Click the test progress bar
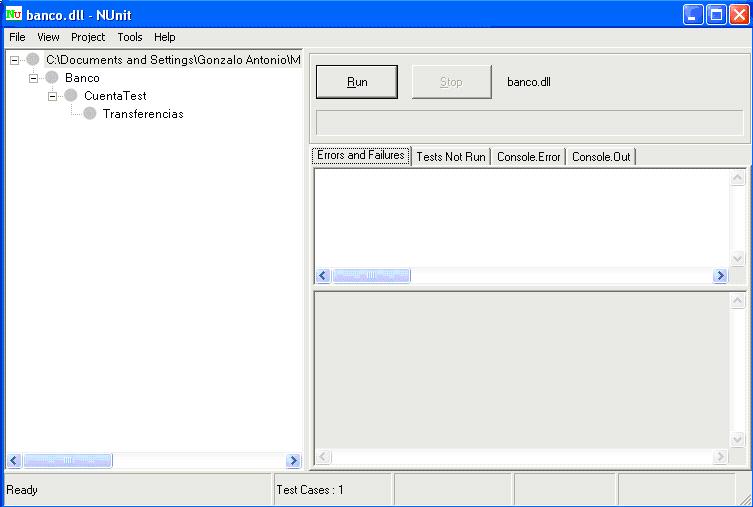 [529, 122]
